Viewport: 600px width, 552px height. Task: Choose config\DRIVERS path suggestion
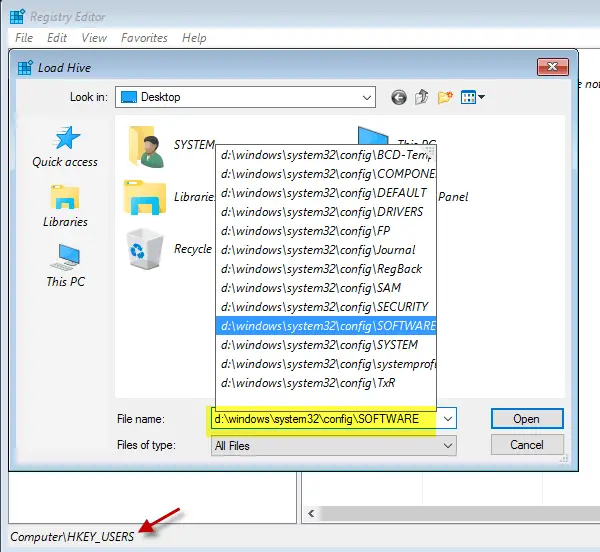[x=326, y=212]
